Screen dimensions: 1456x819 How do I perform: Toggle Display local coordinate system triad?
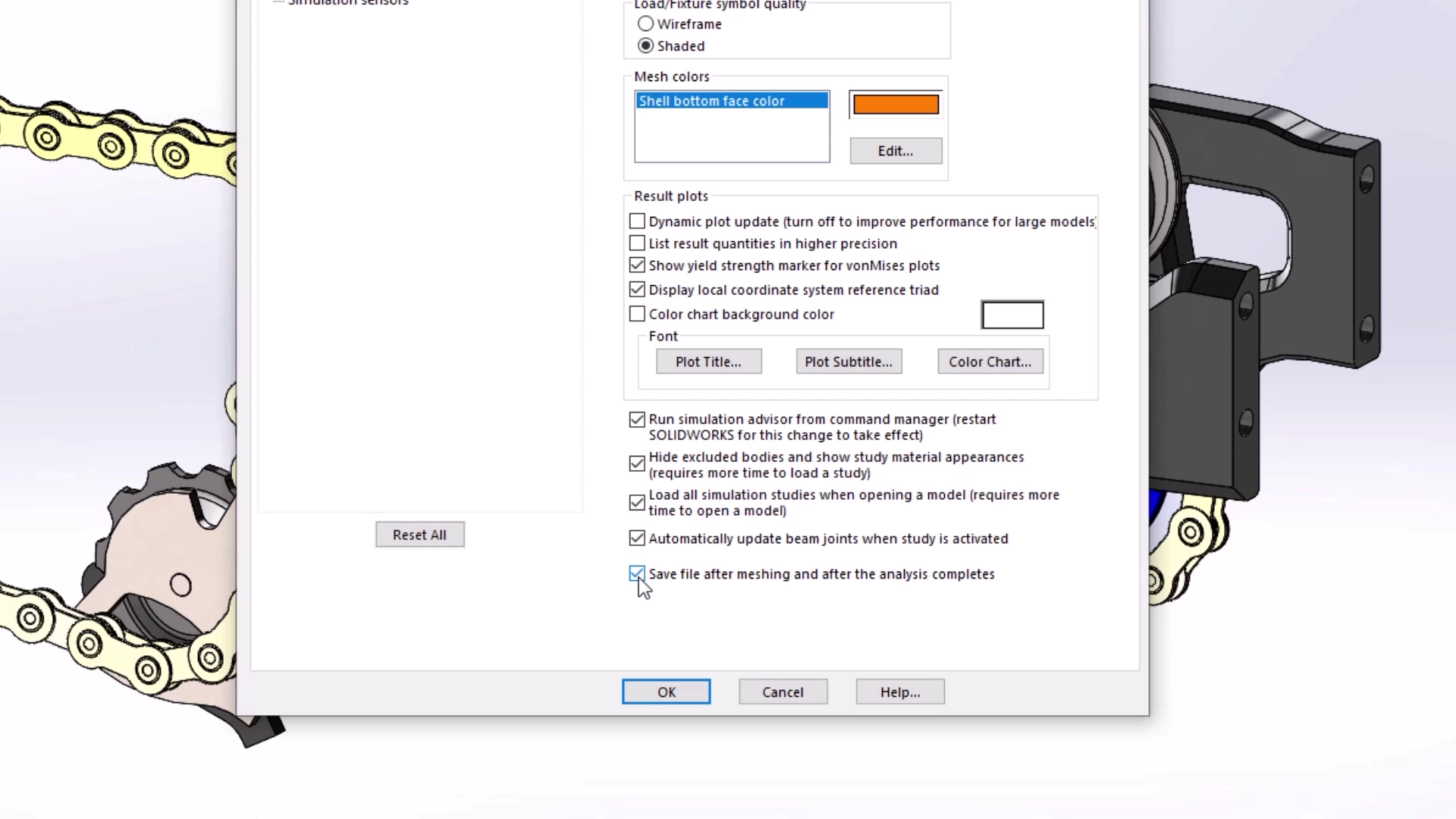click(637, 289)
